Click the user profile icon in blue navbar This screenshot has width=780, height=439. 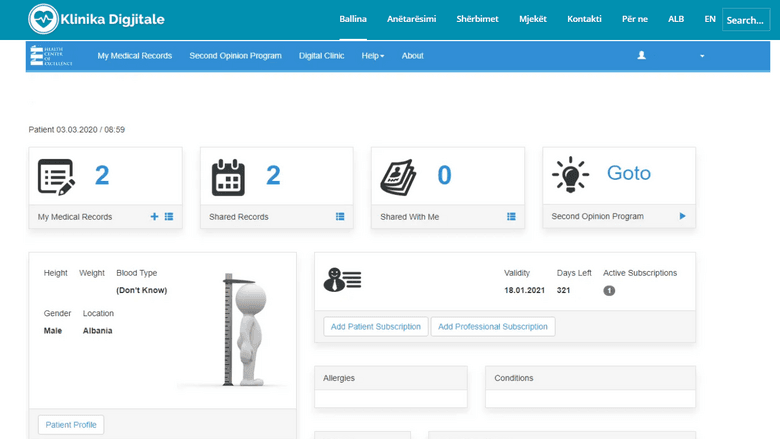click(x=641, y=56)
